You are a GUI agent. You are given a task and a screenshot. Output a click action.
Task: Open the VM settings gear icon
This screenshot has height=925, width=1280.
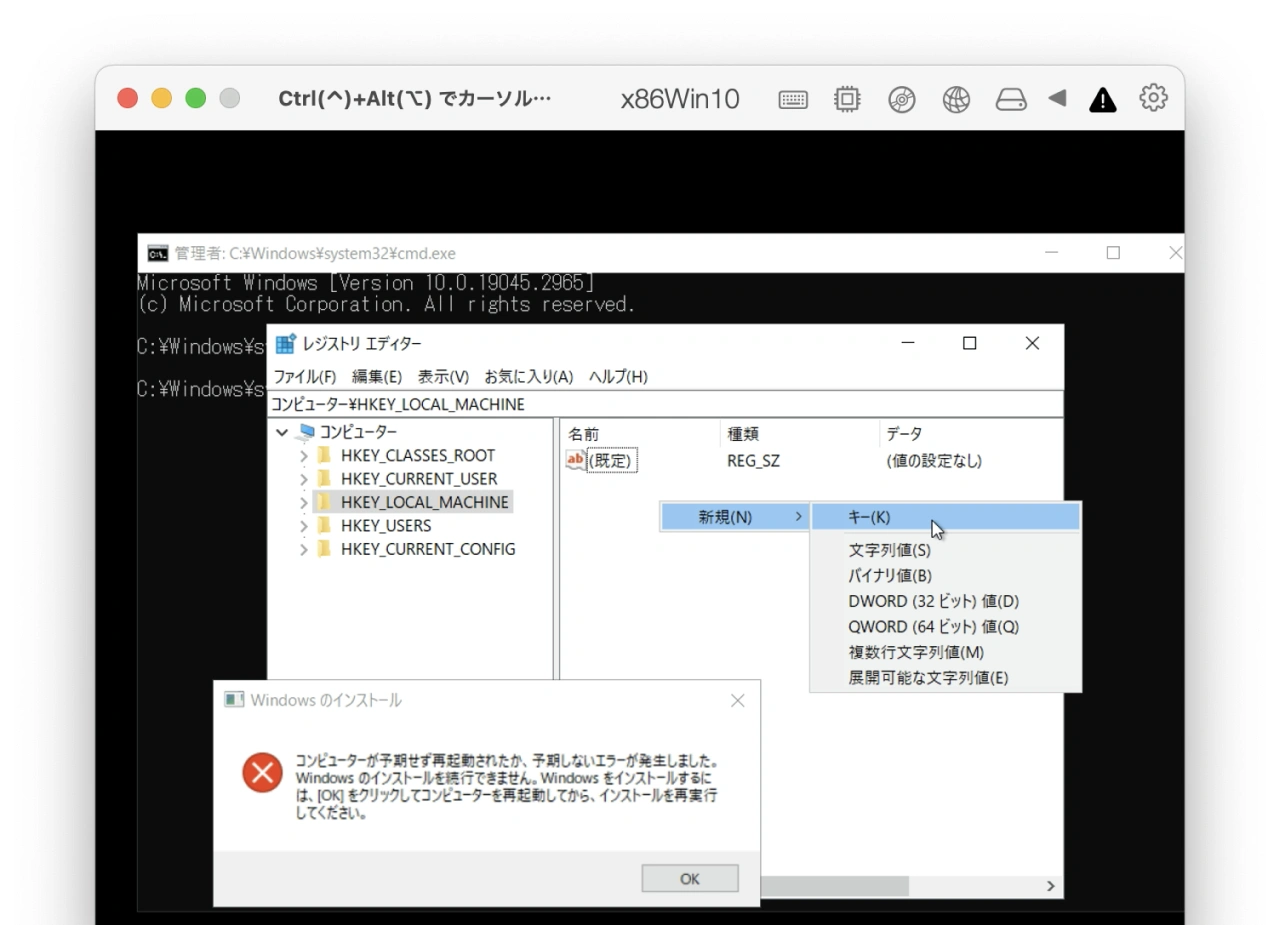pyautogui.click(x=1153, y=98)
